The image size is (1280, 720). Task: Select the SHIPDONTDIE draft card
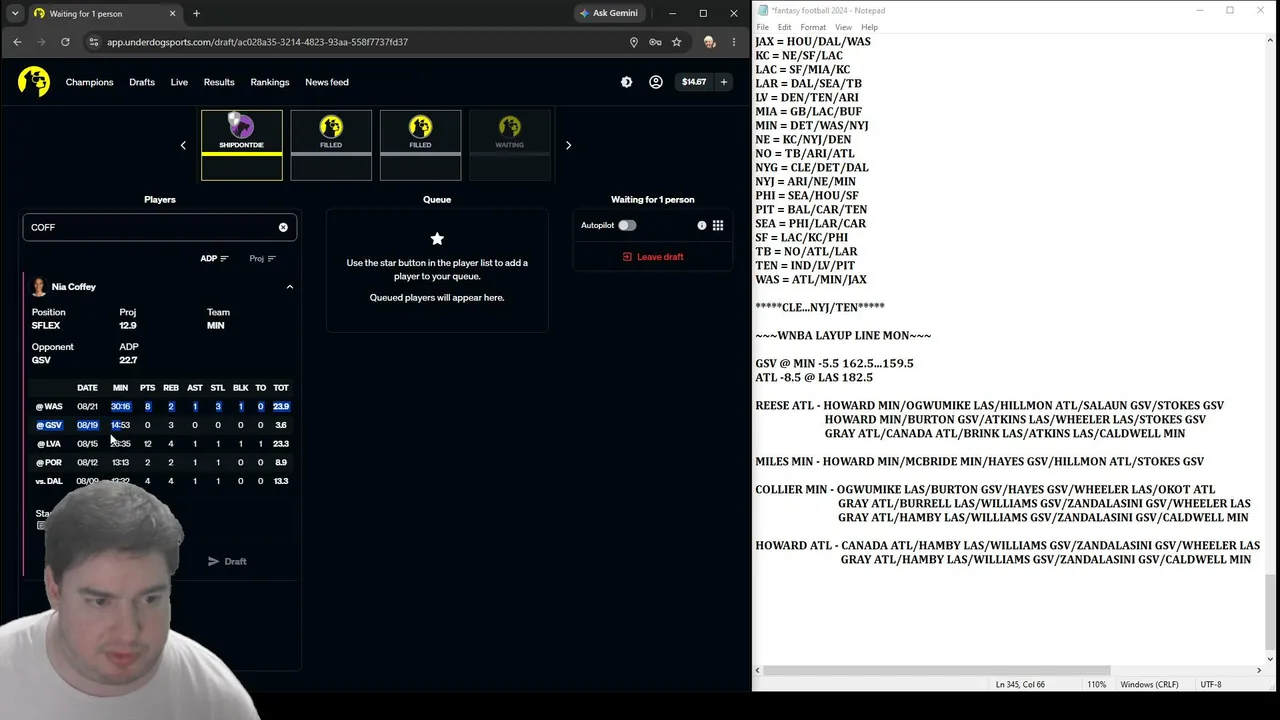(242, 145)
